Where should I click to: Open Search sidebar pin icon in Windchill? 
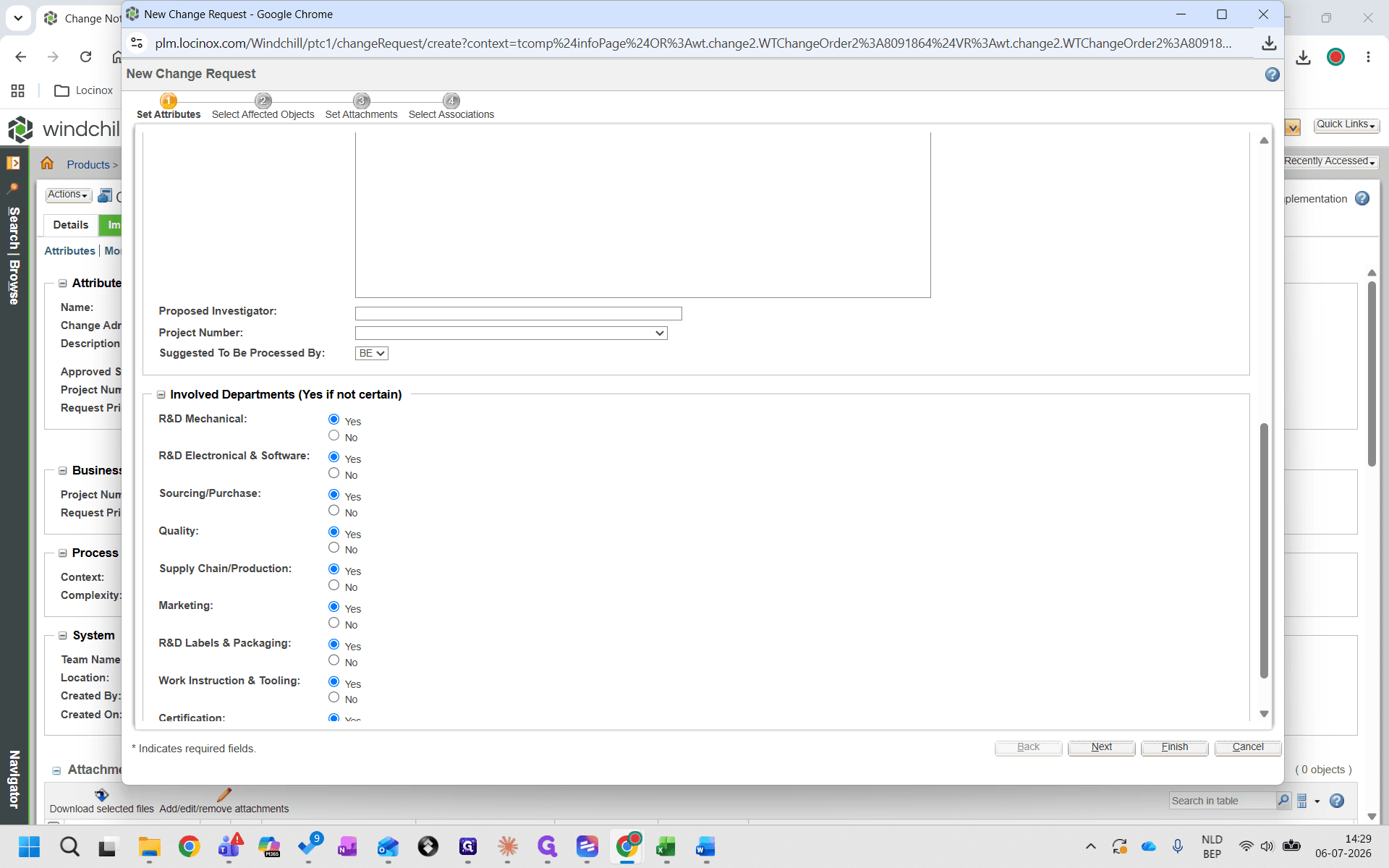pos(13,188)
